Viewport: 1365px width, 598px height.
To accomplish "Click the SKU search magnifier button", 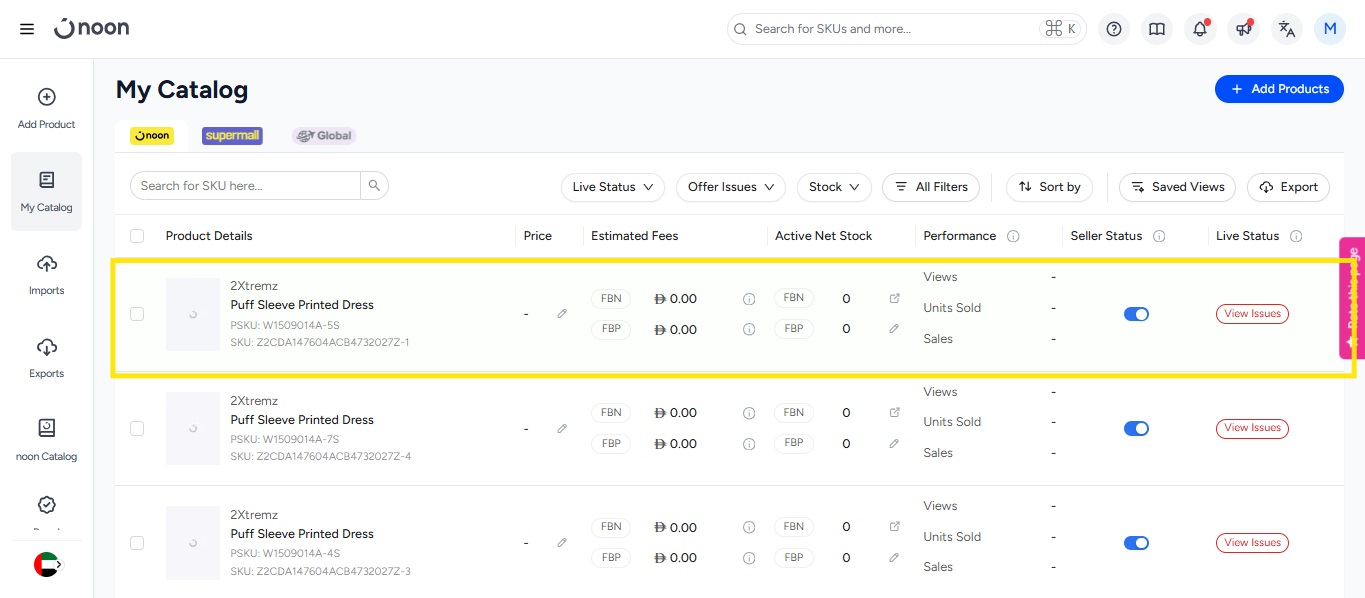I will [374, 185].
